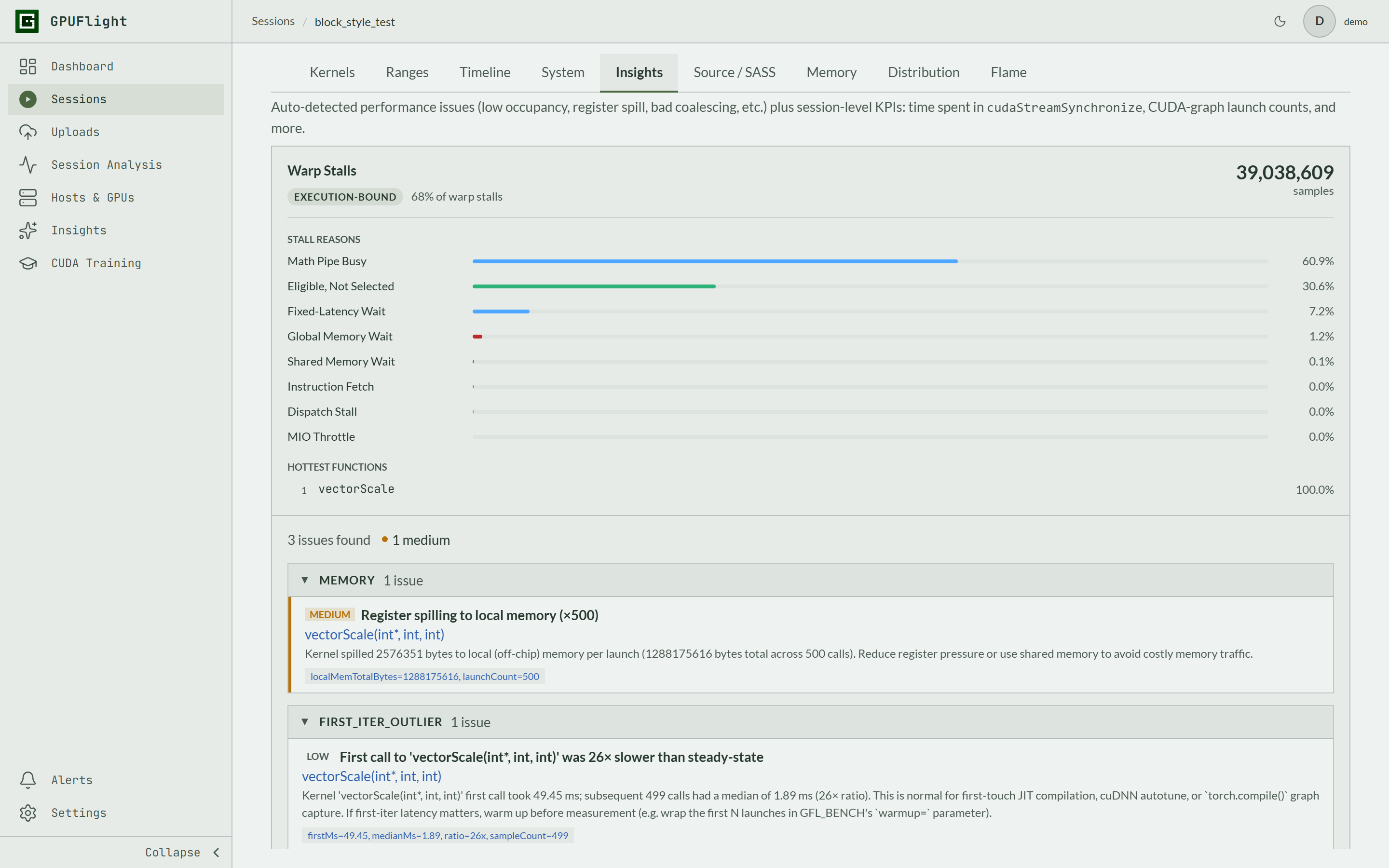Screen dimensions: 1389x868
Task: Open Settings gear icon
Action: point(27,813)
